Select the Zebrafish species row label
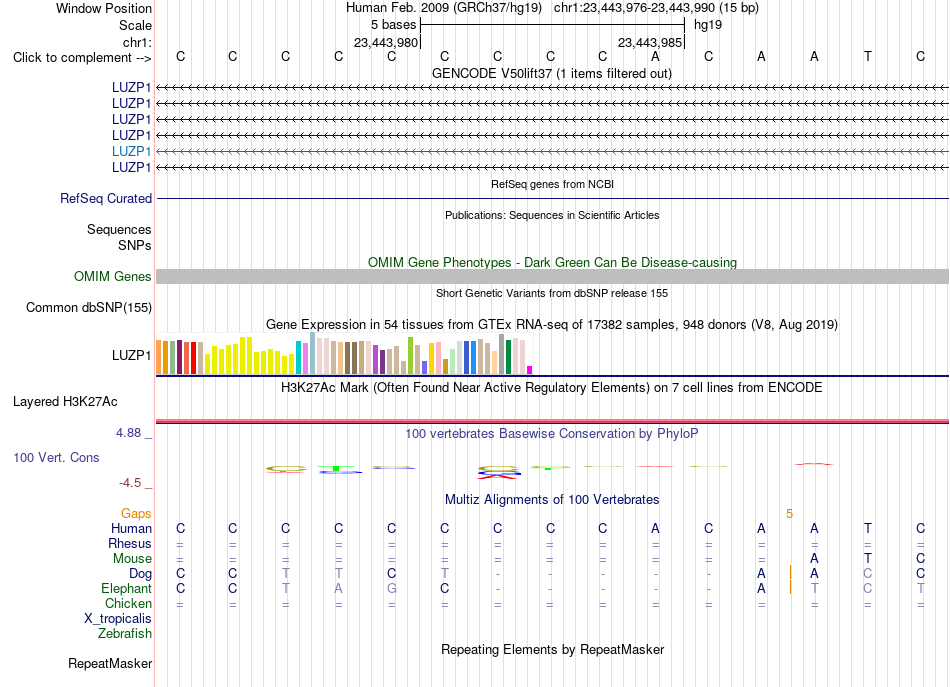Screen dimensions: 950x687 pyautogui.click(x=125, y=633)
